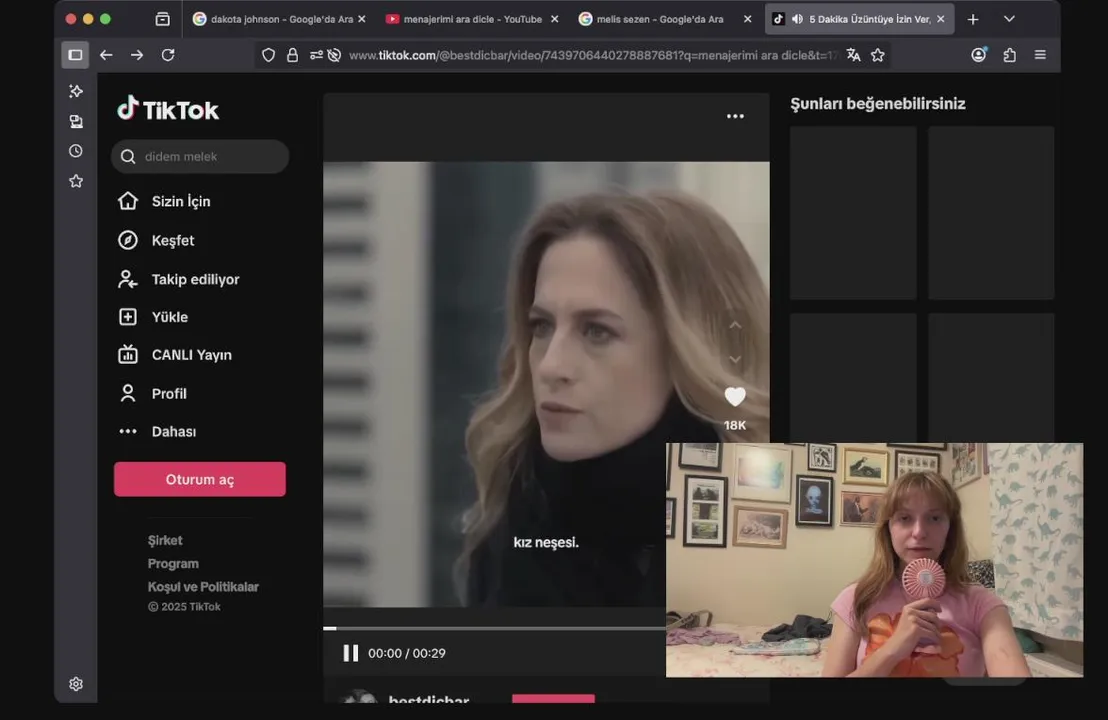
Task: Open the tracking protection shield icon
Action: [269, 55]
